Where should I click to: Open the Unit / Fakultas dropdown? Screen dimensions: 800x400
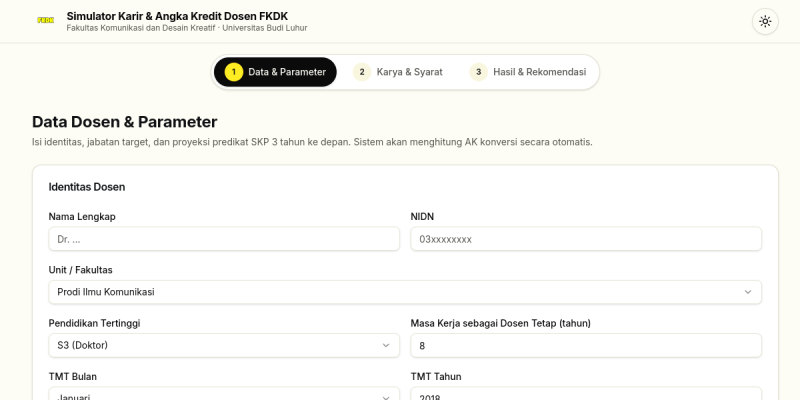click(405, 292)
